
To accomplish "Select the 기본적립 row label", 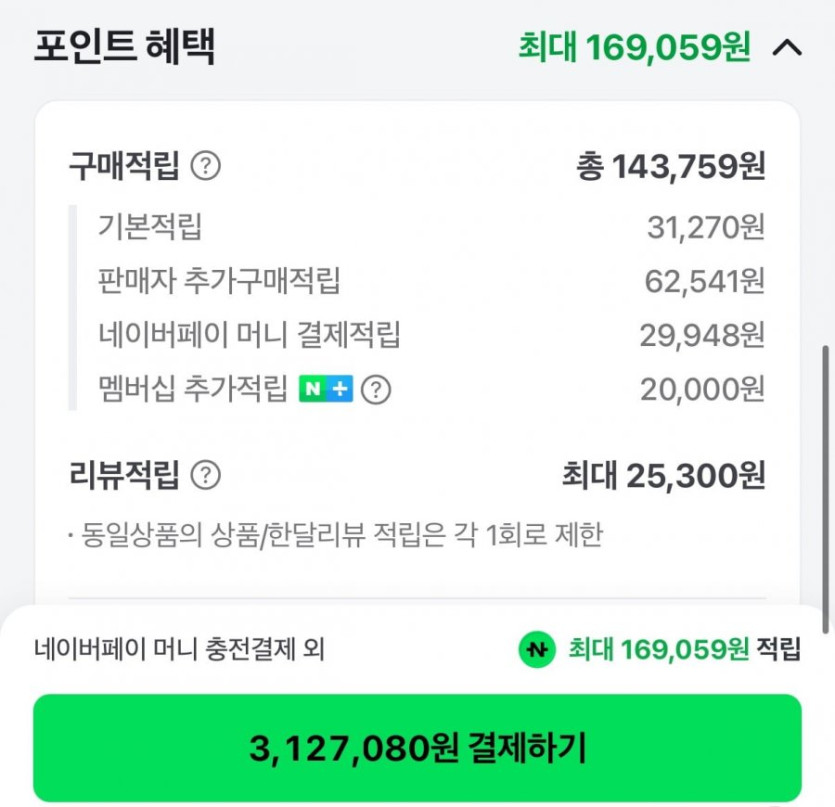I will point(150,227).
